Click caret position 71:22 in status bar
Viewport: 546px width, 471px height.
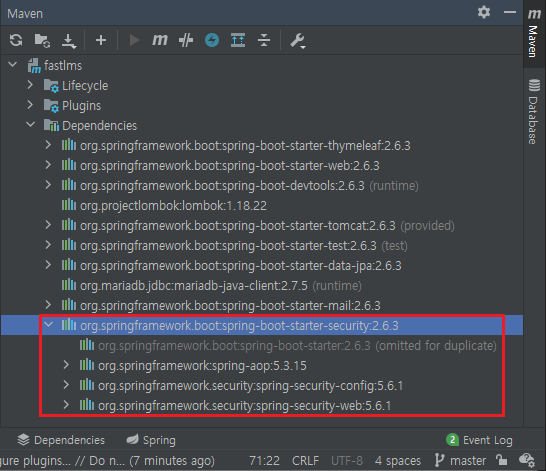coord(264,461)
